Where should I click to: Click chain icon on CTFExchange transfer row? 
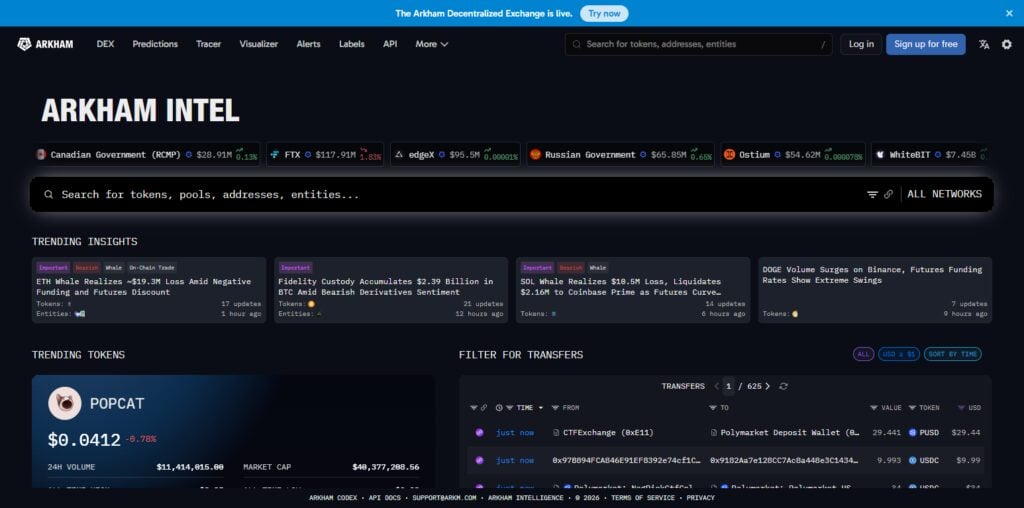click(x=479, y=433)
